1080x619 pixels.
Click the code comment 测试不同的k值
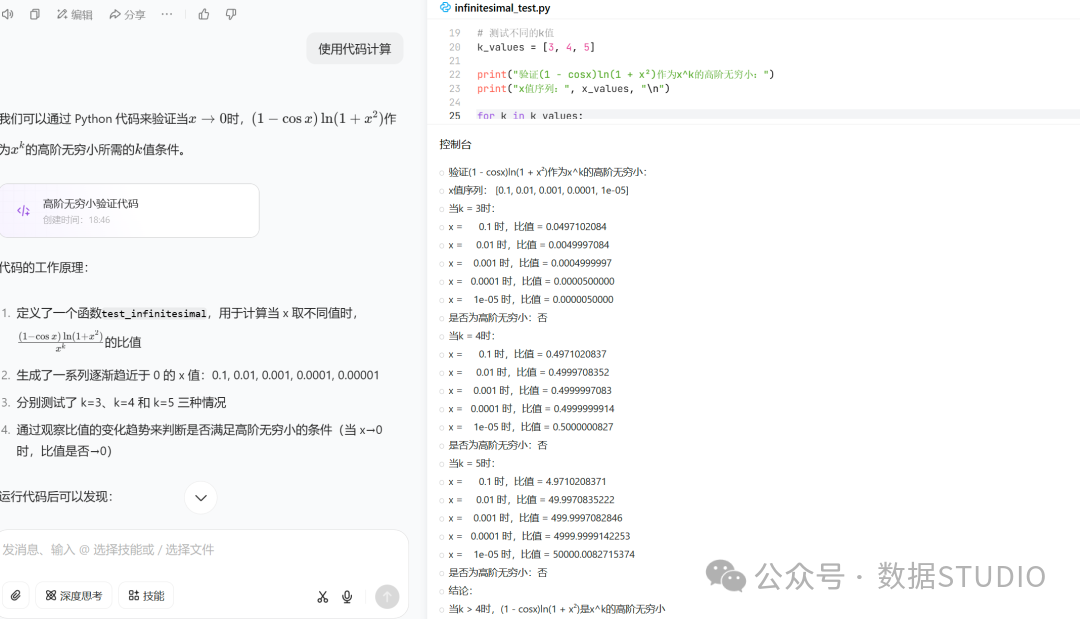(x=515, y=33)
